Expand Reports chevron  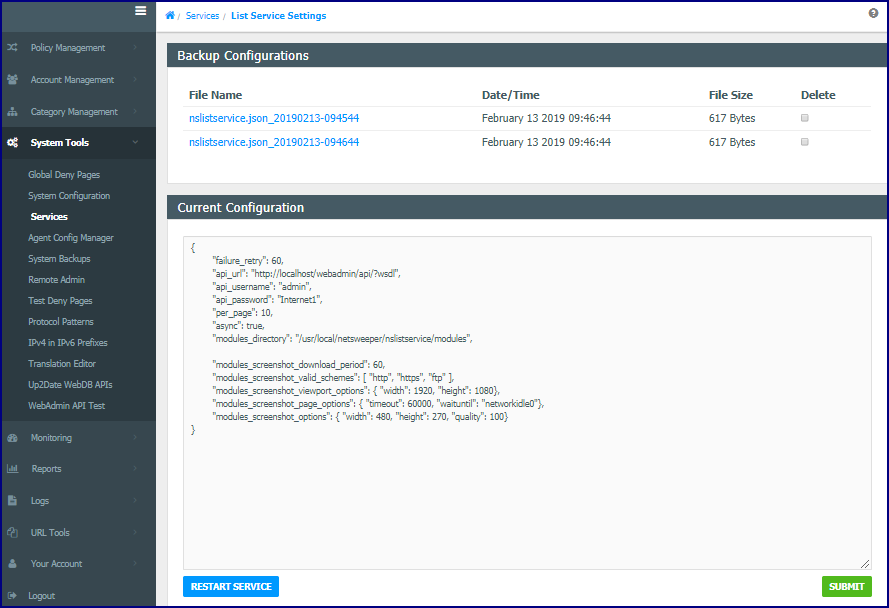point(135,468)
